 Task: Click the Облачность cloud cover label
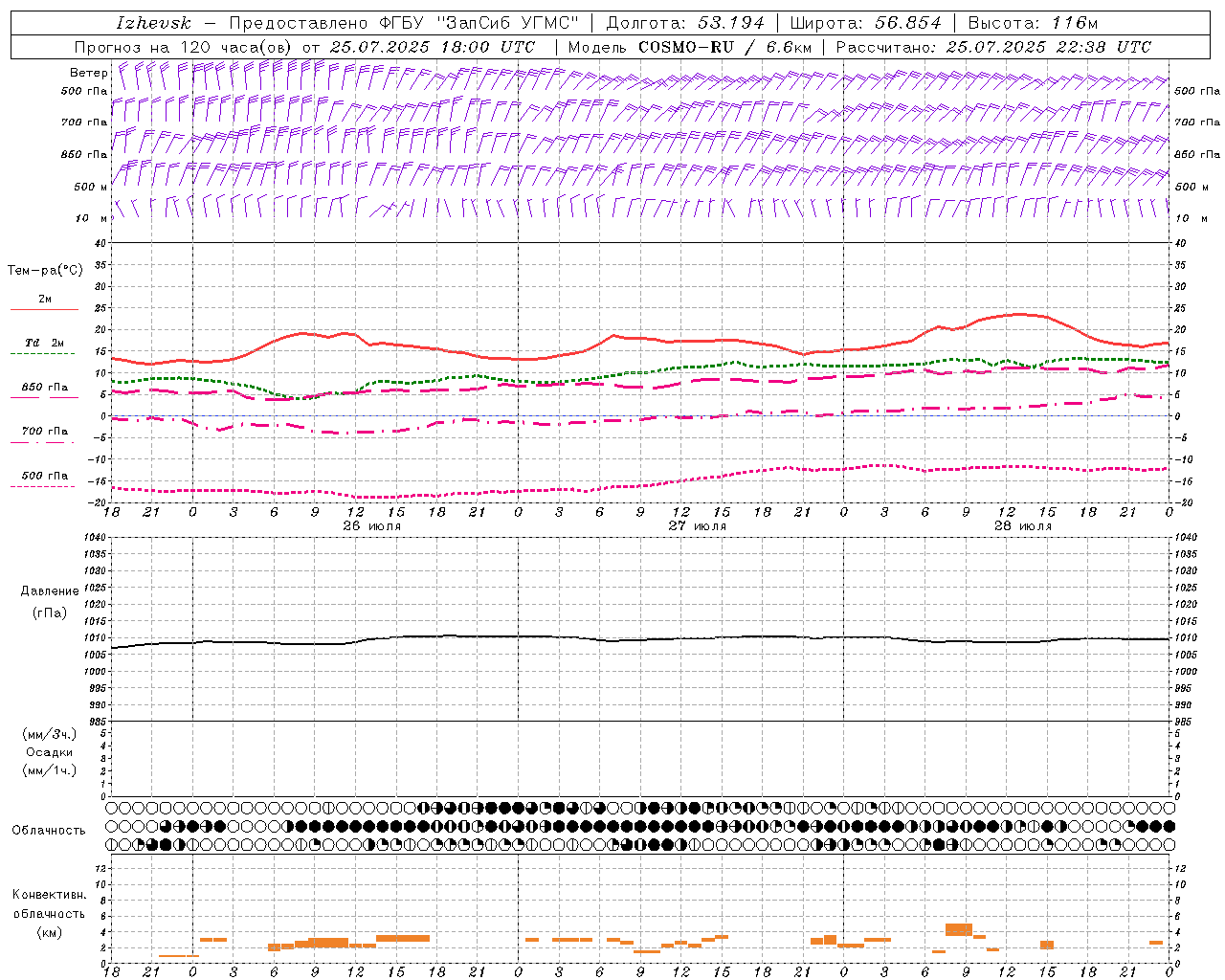pyautogui.click(x=49, y=831)
